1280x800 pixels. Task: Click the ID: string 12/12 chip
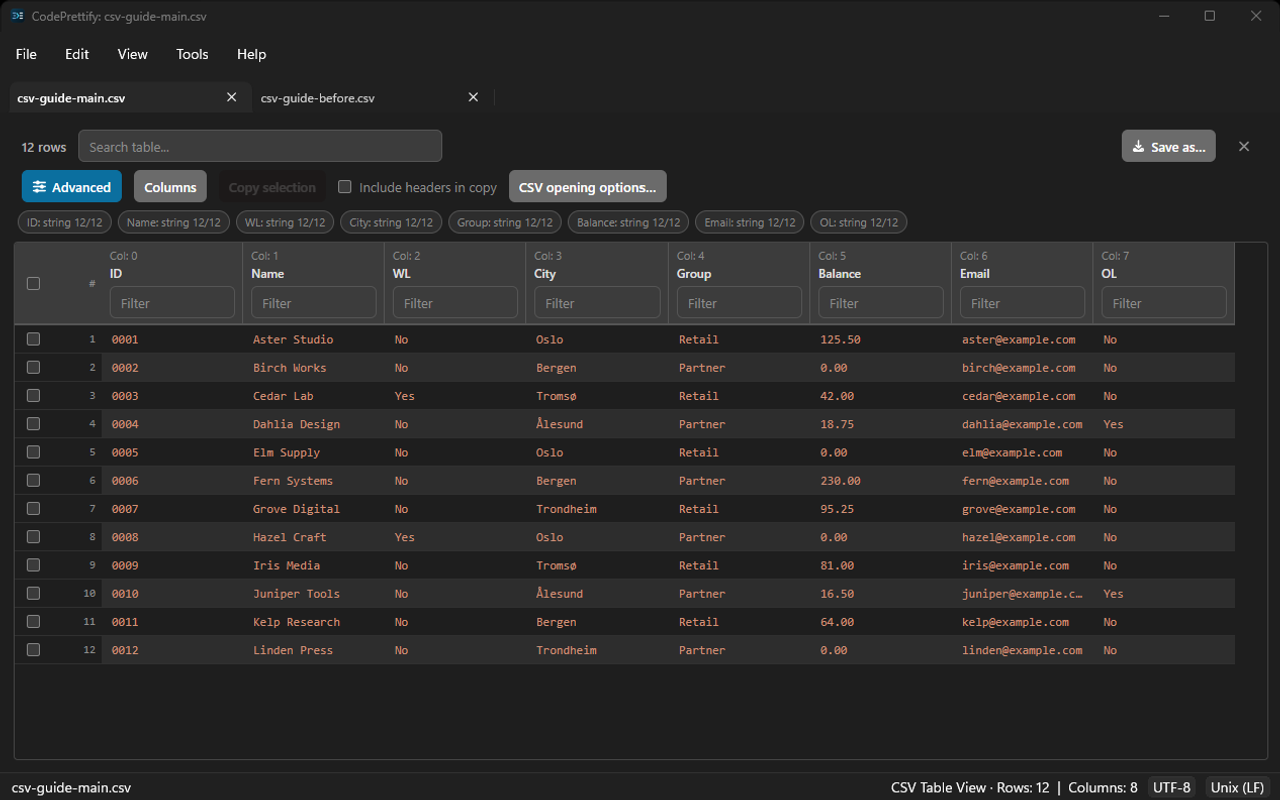click(64, 222)
